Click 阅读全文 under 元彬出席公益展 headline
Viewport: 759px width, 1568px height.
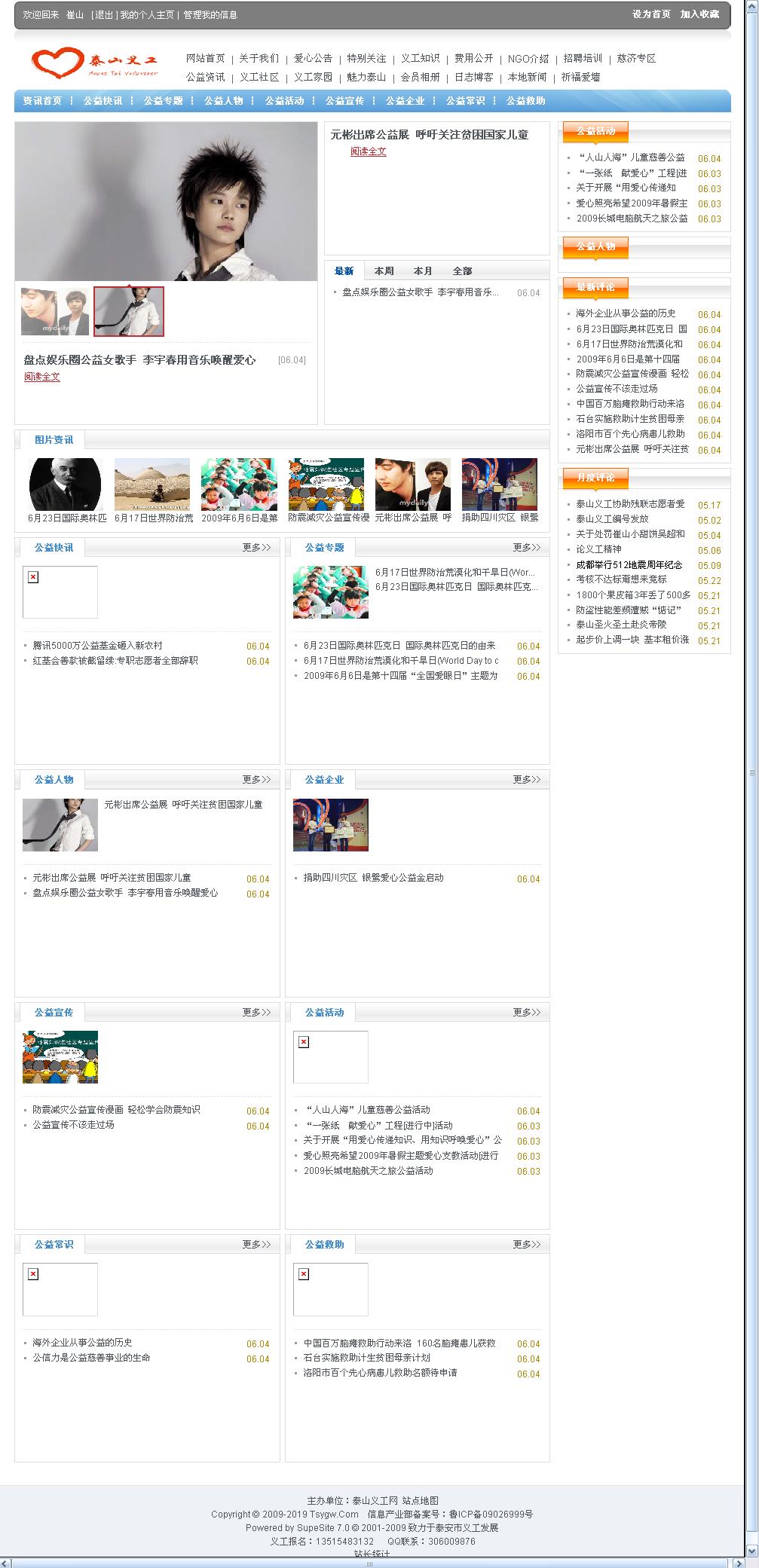(368, 151)
